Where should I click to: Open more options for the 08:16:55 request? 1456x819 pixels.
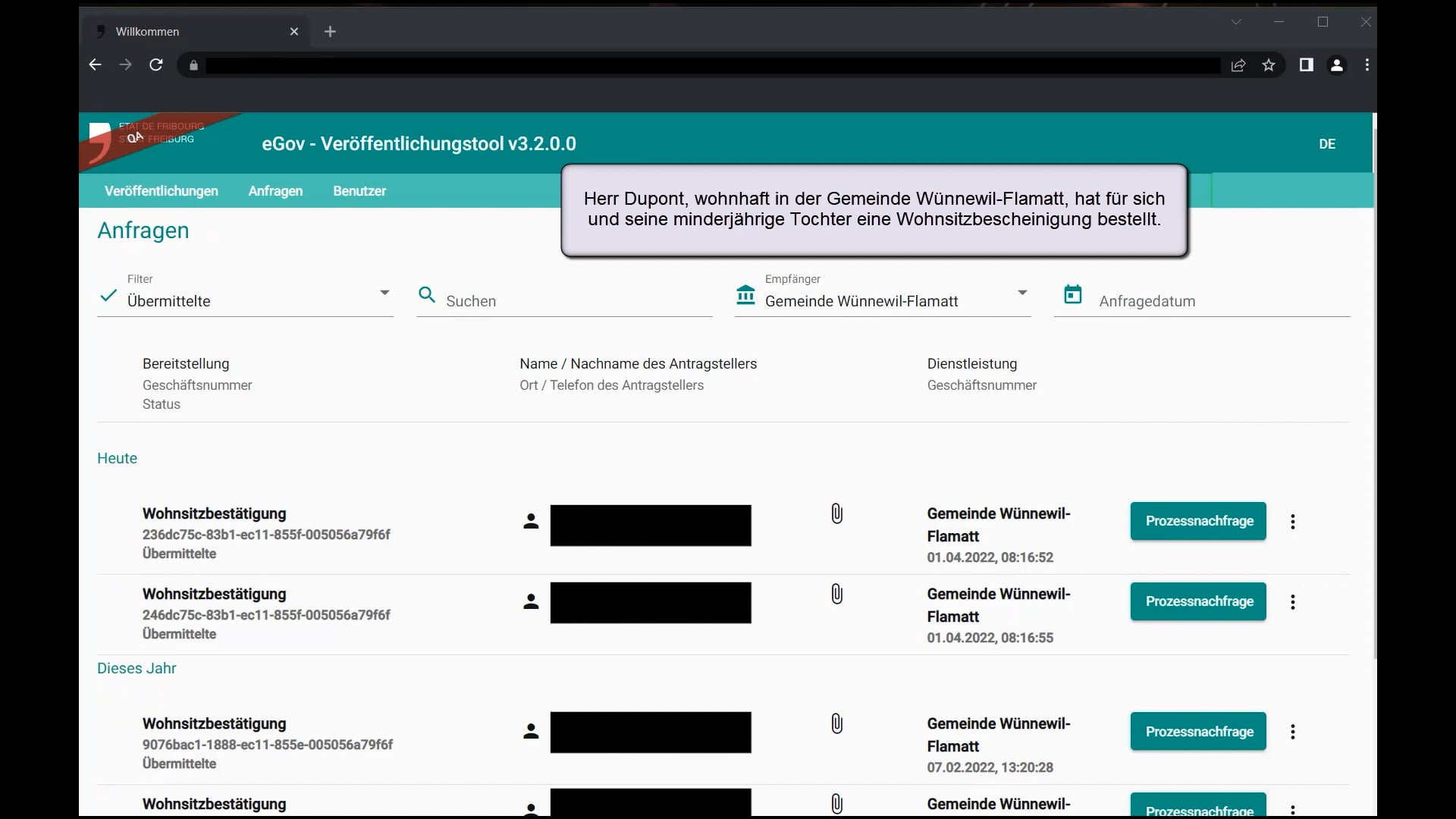point(1293,602)
